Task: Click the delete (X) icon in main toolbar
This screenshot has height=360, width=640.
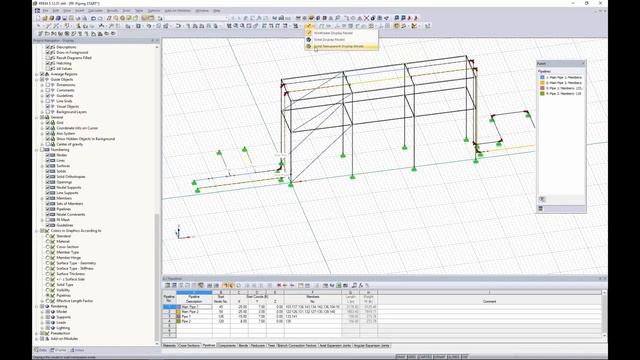Action: [x=366, y=18]
